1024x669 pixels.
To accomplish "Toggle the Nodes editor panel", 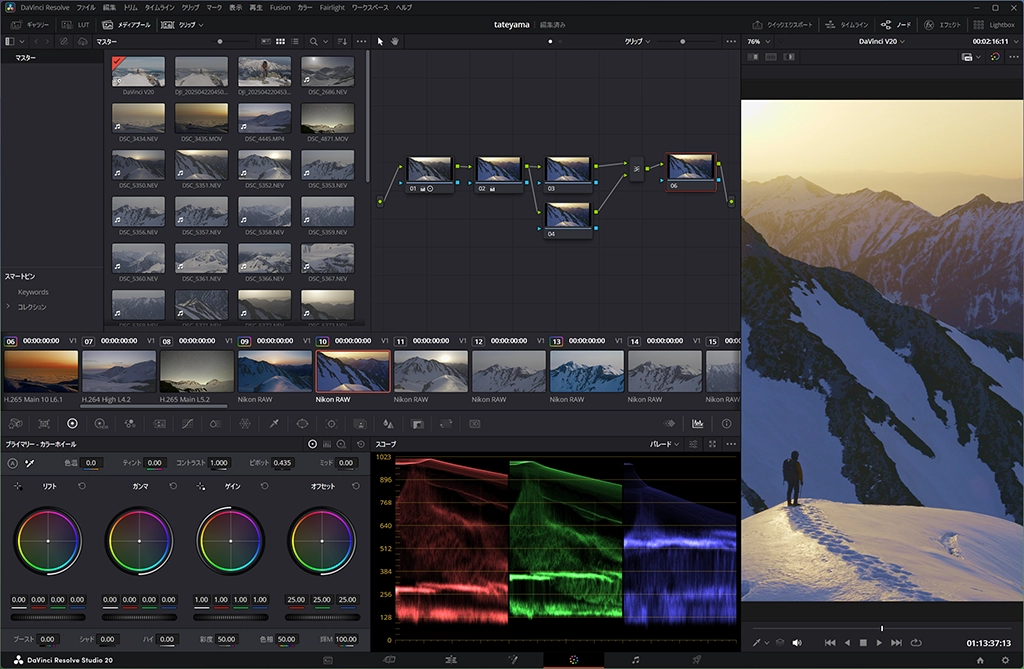I will pyautogui.click(x=896, y=24).
